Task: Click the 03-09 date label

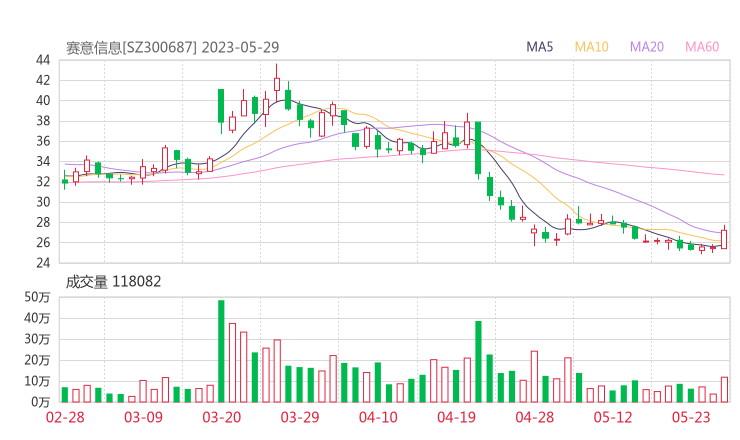Action: point(143,417)
